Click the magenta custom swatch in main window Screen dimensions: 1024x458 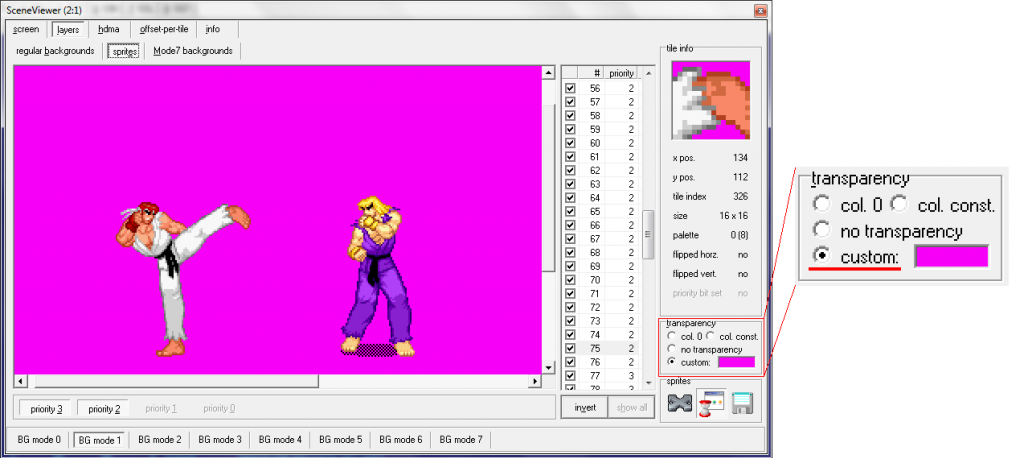pyautogui.click(x=736, y=361)
